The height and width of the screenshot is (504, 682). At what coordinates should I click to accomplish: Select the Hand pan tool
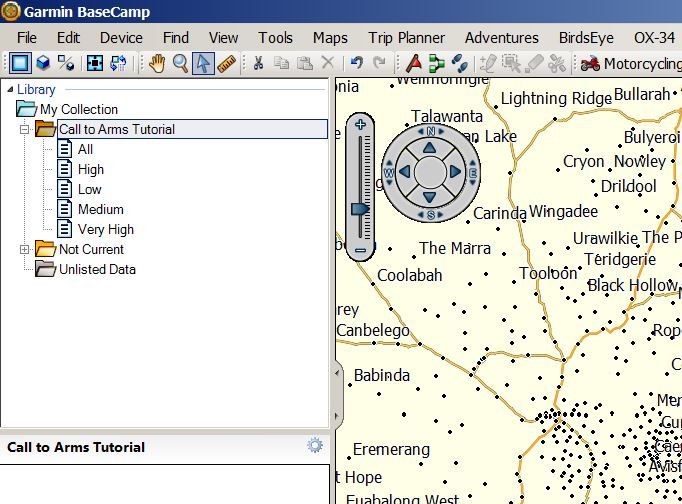157,63
